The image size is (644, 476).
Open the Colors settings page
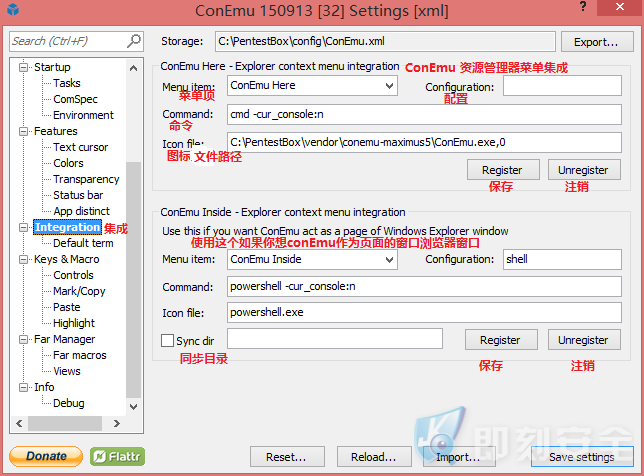68,163
